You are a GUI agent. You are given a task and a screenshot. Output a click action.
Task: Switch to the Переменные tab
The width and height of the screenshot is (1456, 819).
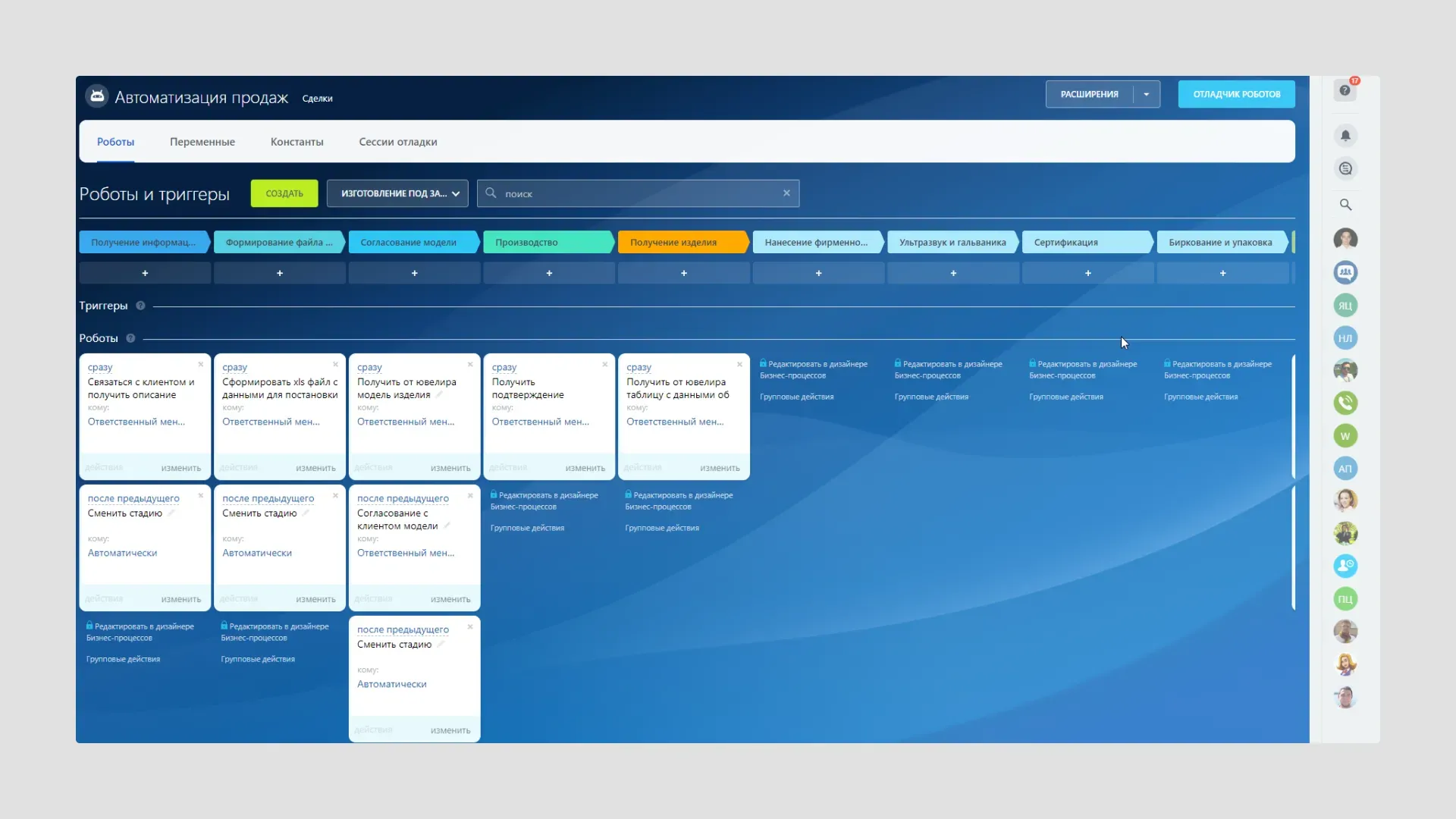[x=202, y=142]
